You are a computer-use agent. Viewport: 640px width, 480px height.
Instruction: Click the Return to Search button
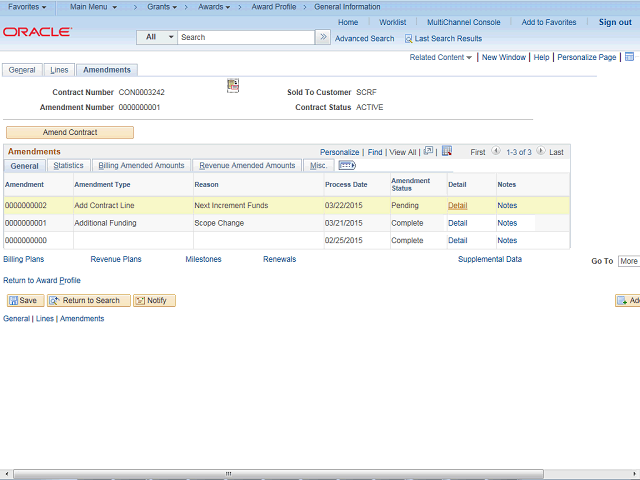click(89, 300)
